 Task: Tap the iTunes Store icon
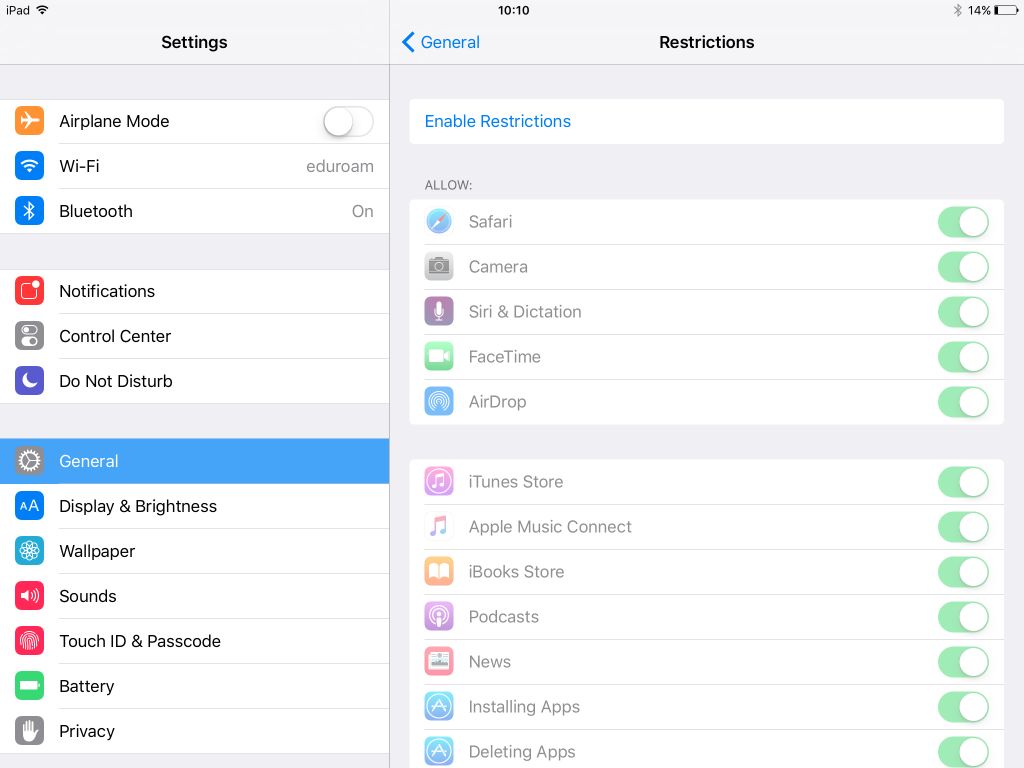coord(439,481)
